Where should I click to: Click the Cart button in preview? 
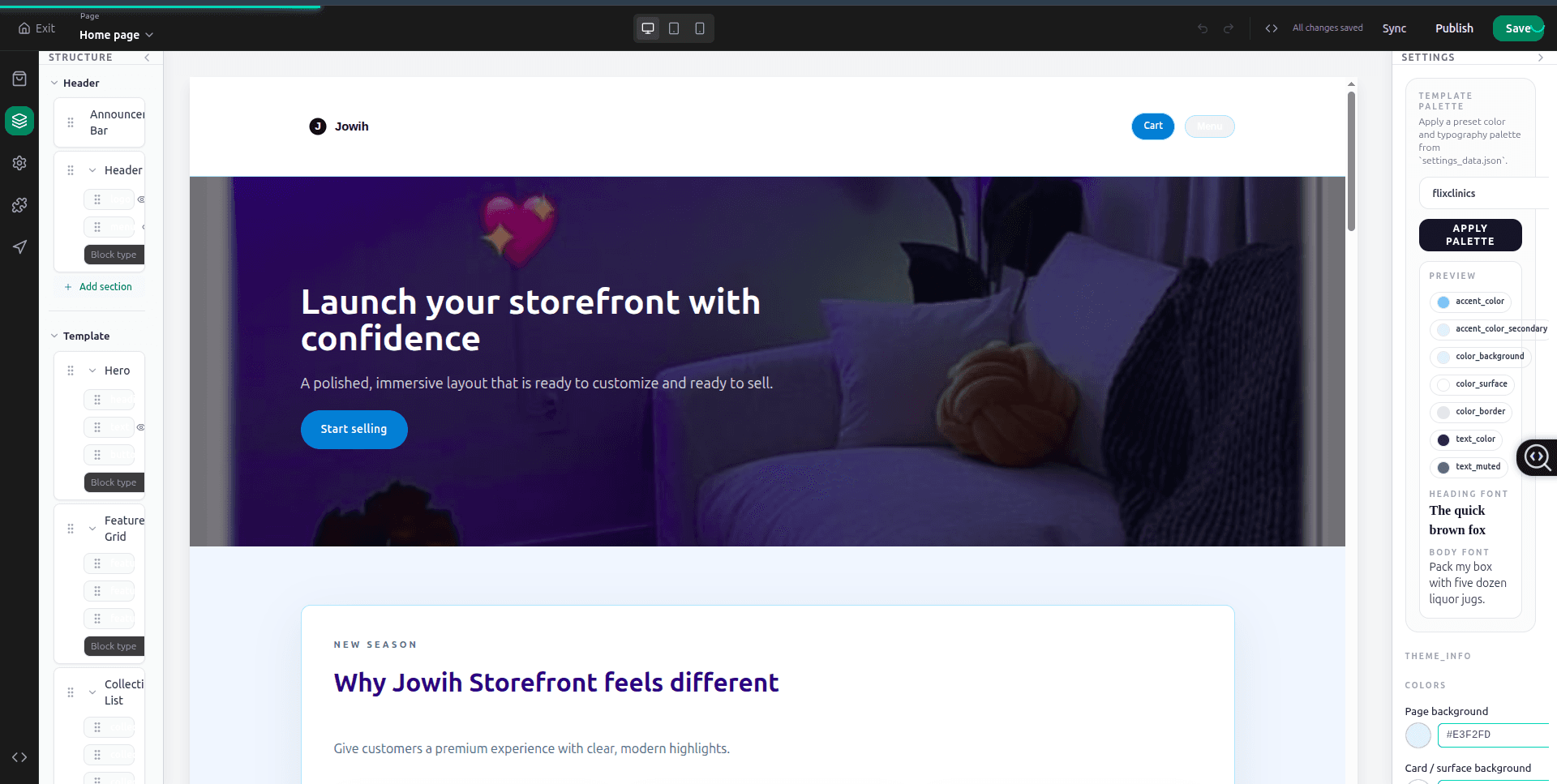[1153, 126]
